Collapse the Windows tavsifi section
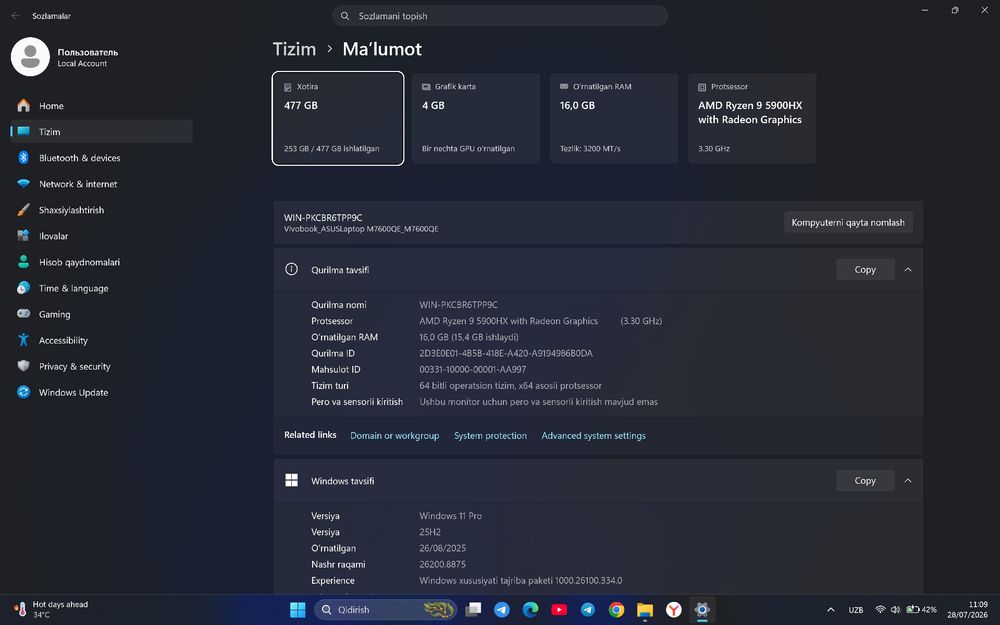Image resolution: width=1000 pixels, height=625 pixels. [908, 481]
